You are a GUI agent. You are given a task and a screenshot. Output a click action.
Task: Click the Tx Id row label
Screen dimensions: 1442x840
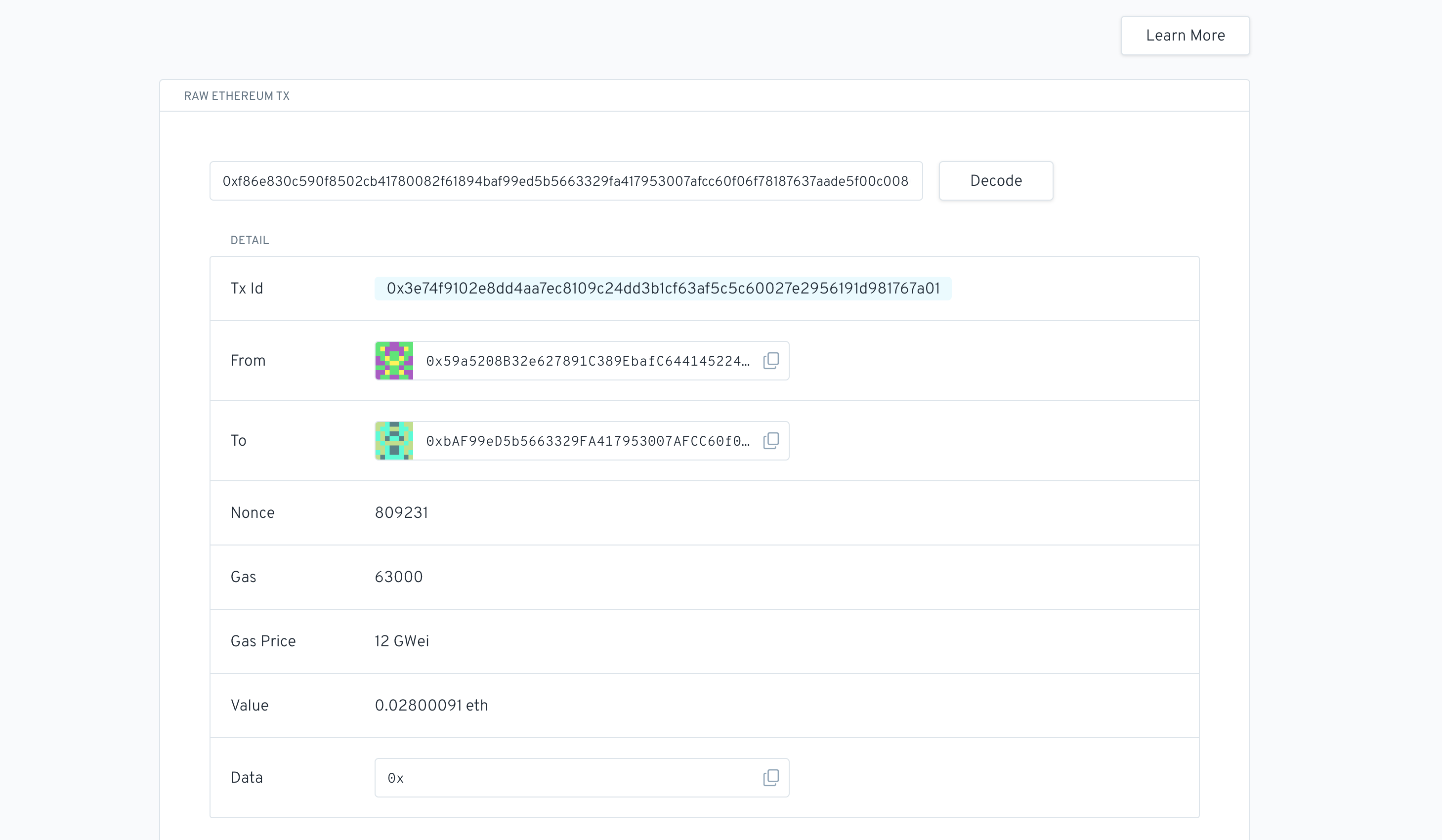247,289
